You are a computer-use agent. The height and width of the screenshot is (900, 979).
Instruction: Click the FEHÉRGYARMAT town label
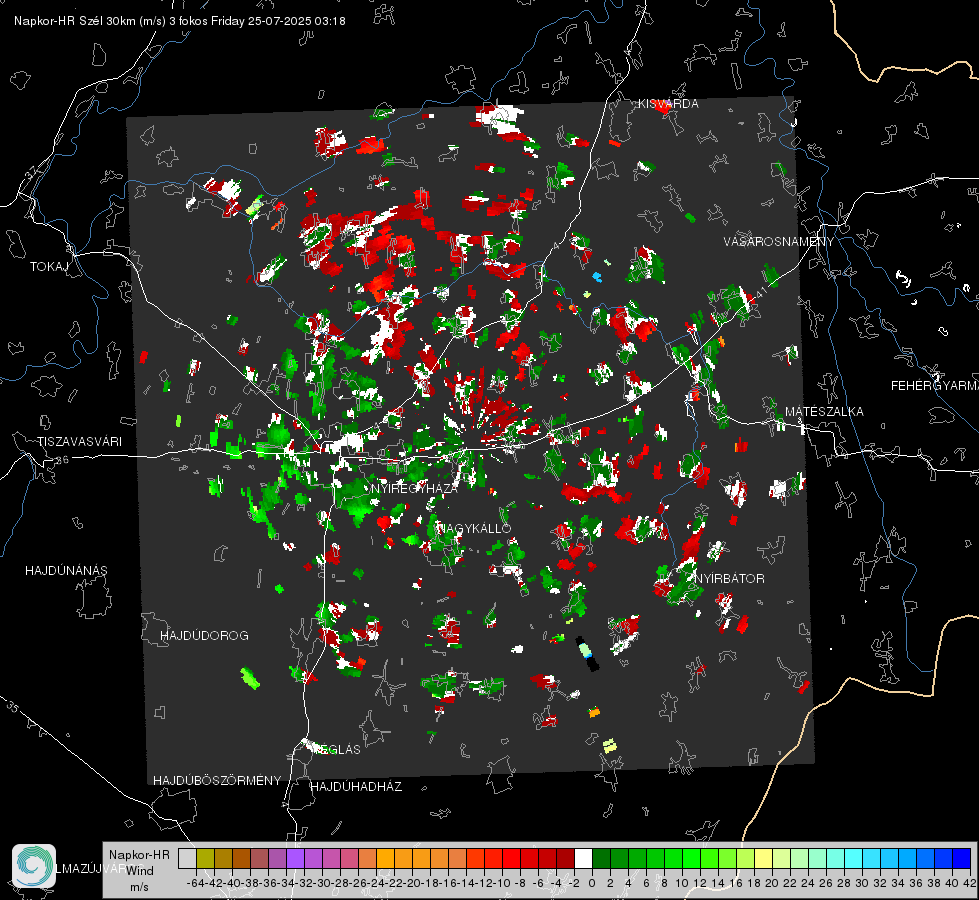tap(935, 386)
